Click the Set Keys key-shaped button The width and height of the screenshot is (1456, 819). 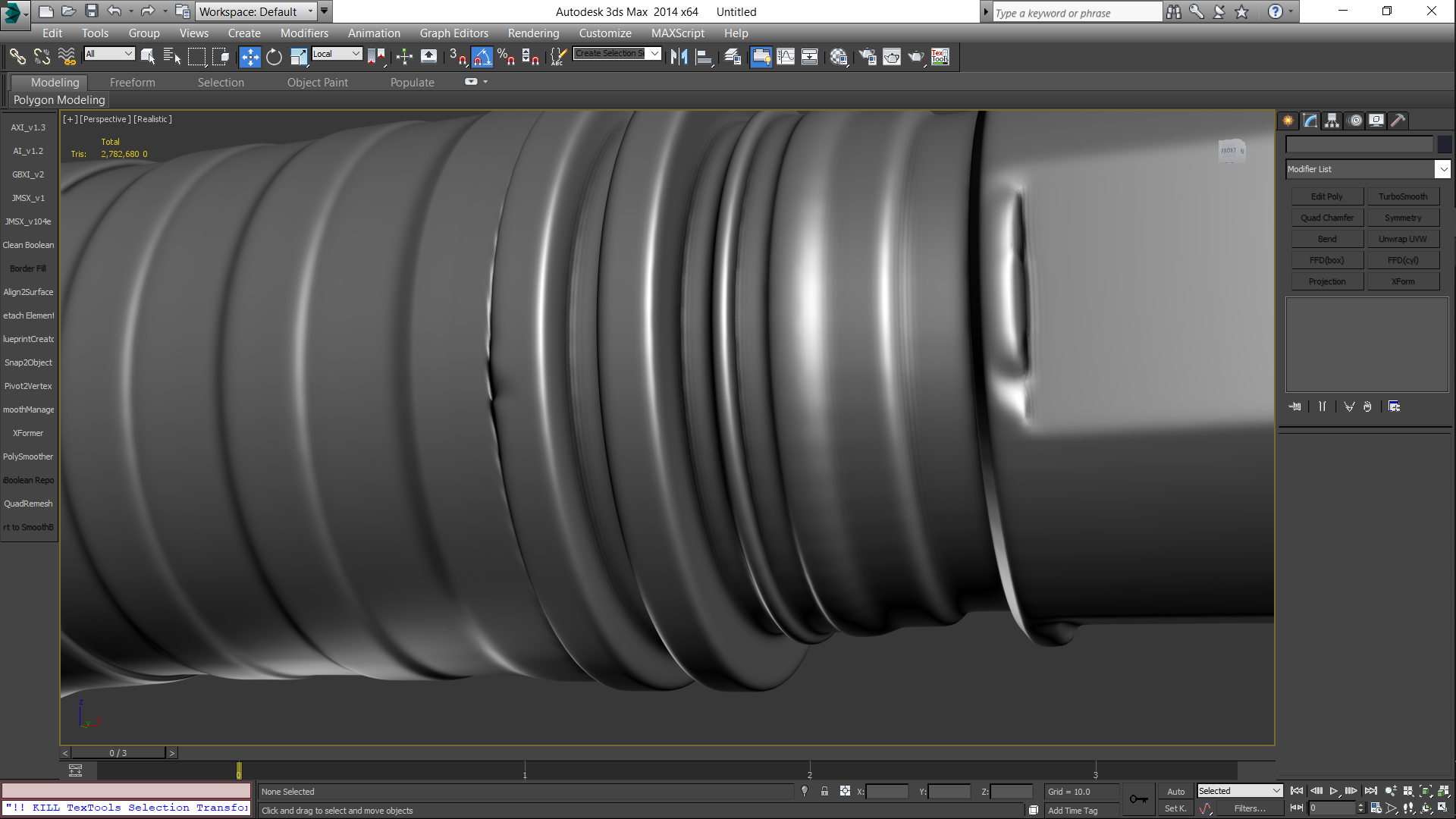tap(1138, 799)
